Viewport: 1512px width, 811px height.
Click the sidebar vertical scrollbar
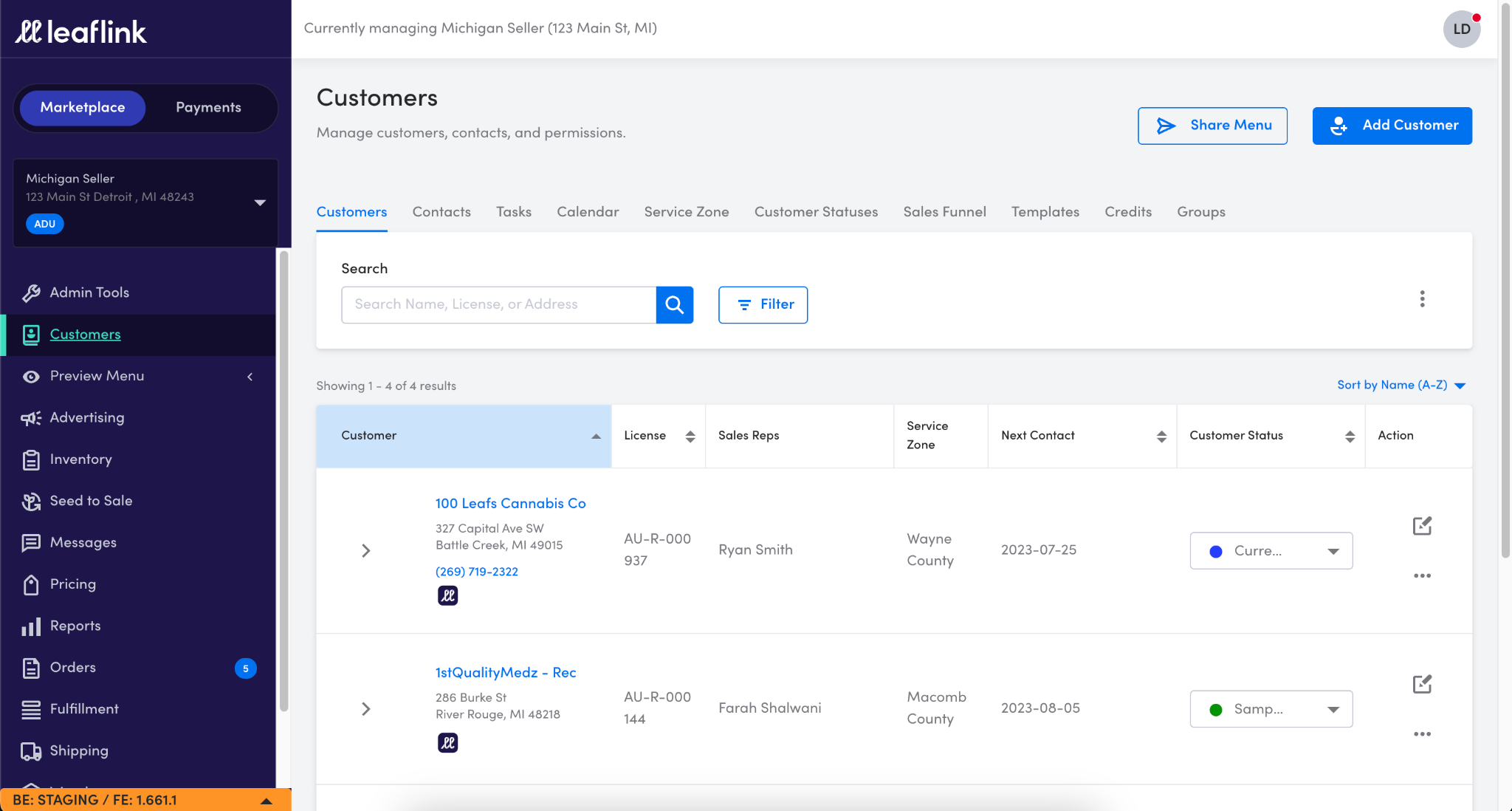point(283,480)
